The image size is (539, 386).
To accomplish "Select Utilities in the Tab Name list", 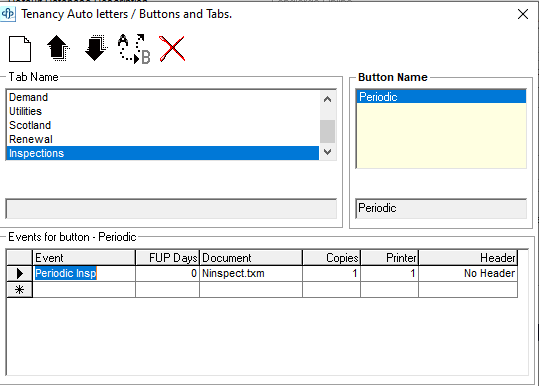I will (163, 111).
